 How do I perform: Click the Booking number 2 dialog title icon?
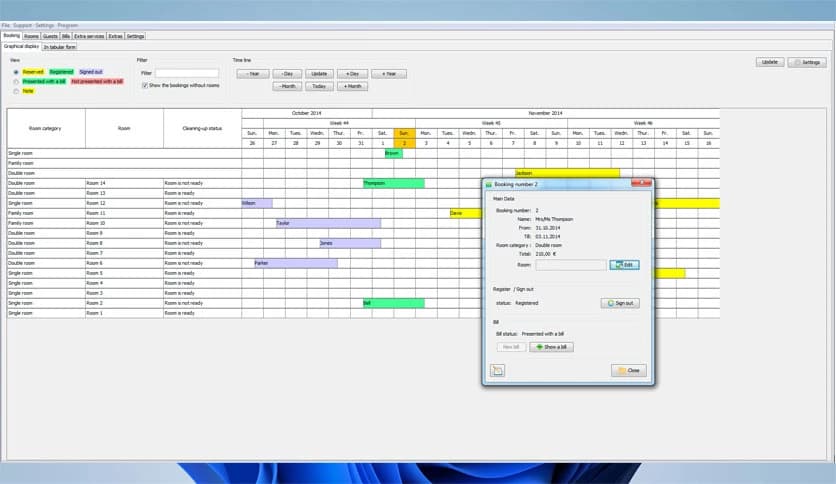[x=489, y=185]
